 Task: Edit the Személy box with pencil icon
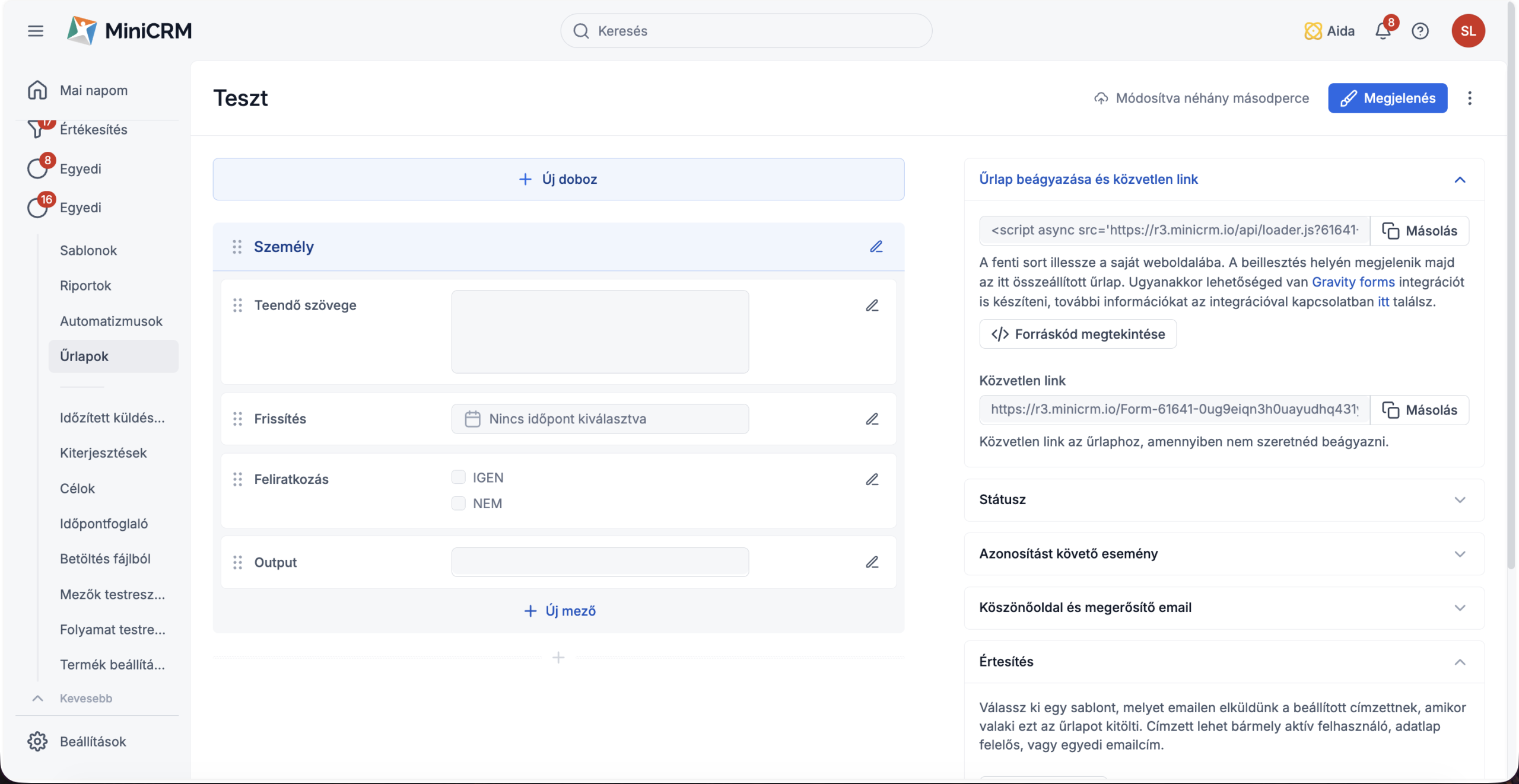pyautogui.click(x=876, y=247)
